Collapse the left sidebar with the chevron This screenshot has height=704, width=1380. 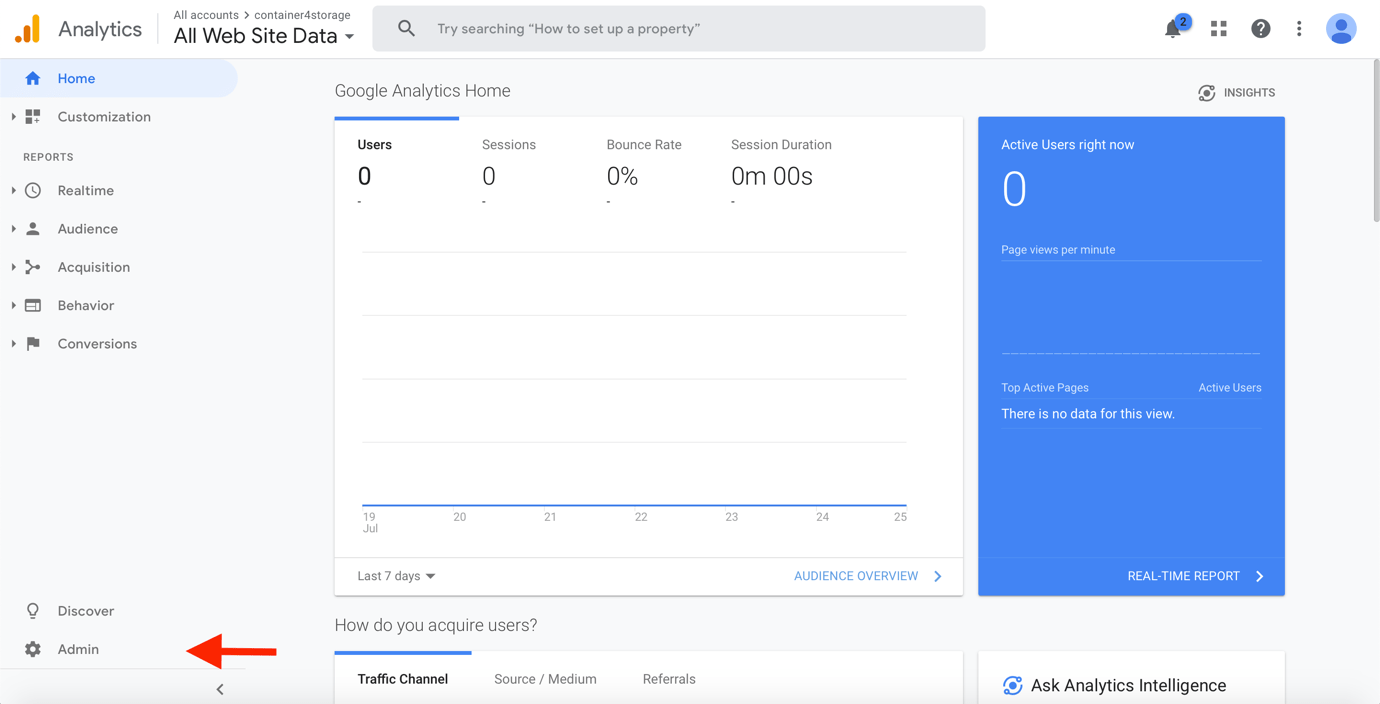[x=220, y=689]
